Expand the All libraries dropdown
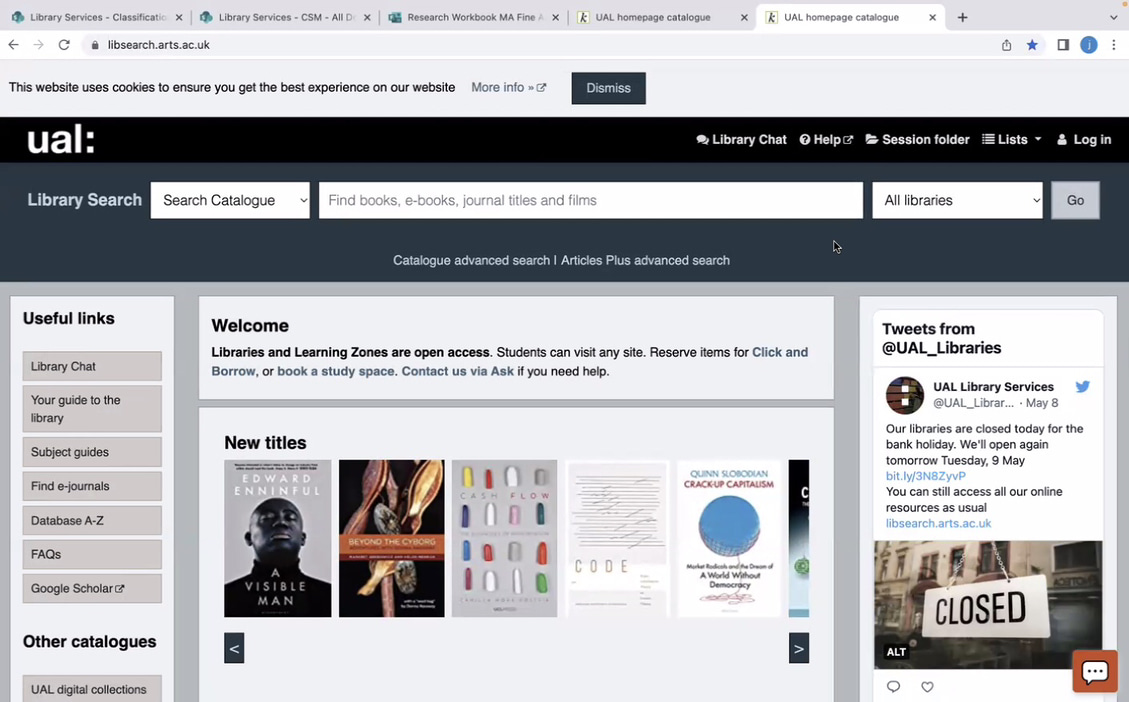The height and width of the screenshot is (702, 1129). point(957,200)
